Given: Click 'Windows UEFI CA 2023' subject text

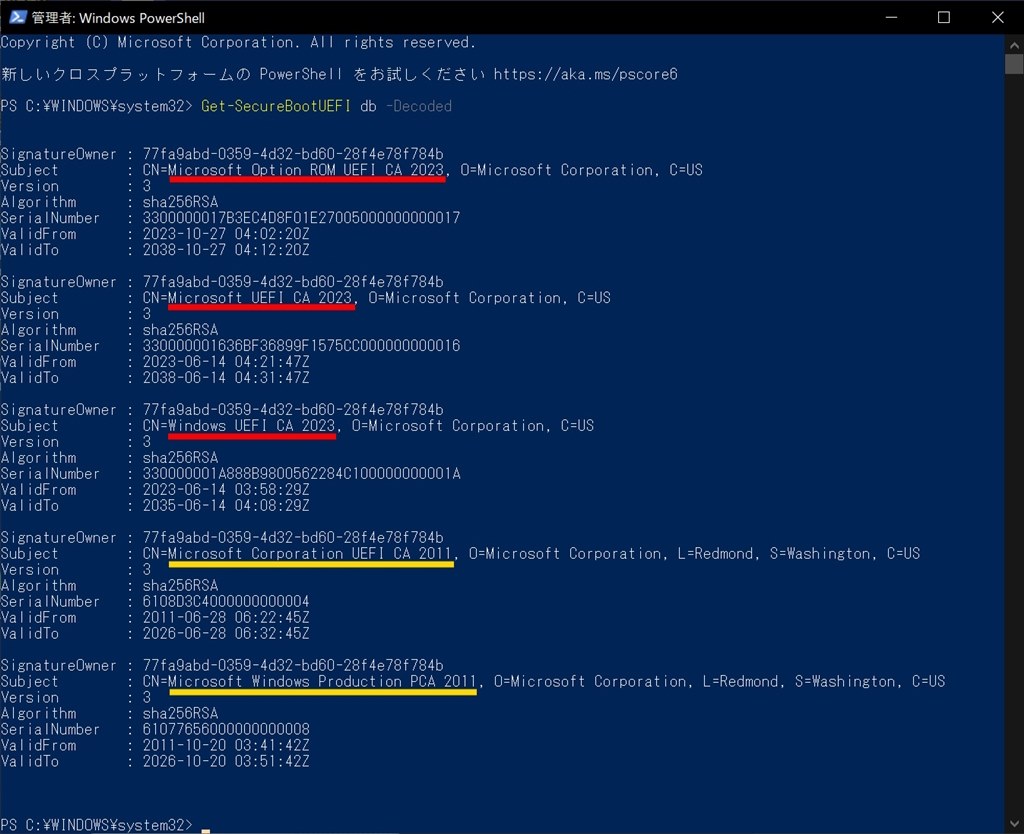Looking at the screenshot, I should 251,426.
